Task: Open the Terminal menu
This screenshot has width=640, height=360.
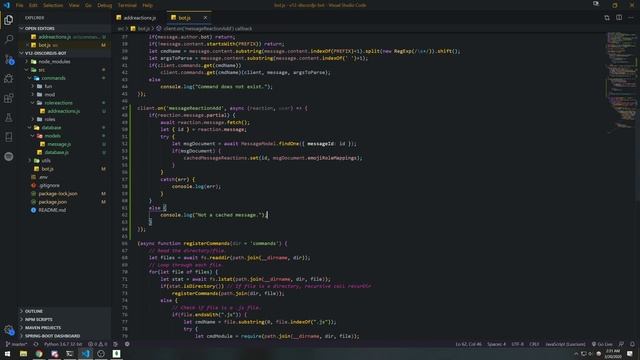Action: pos(127,5)
